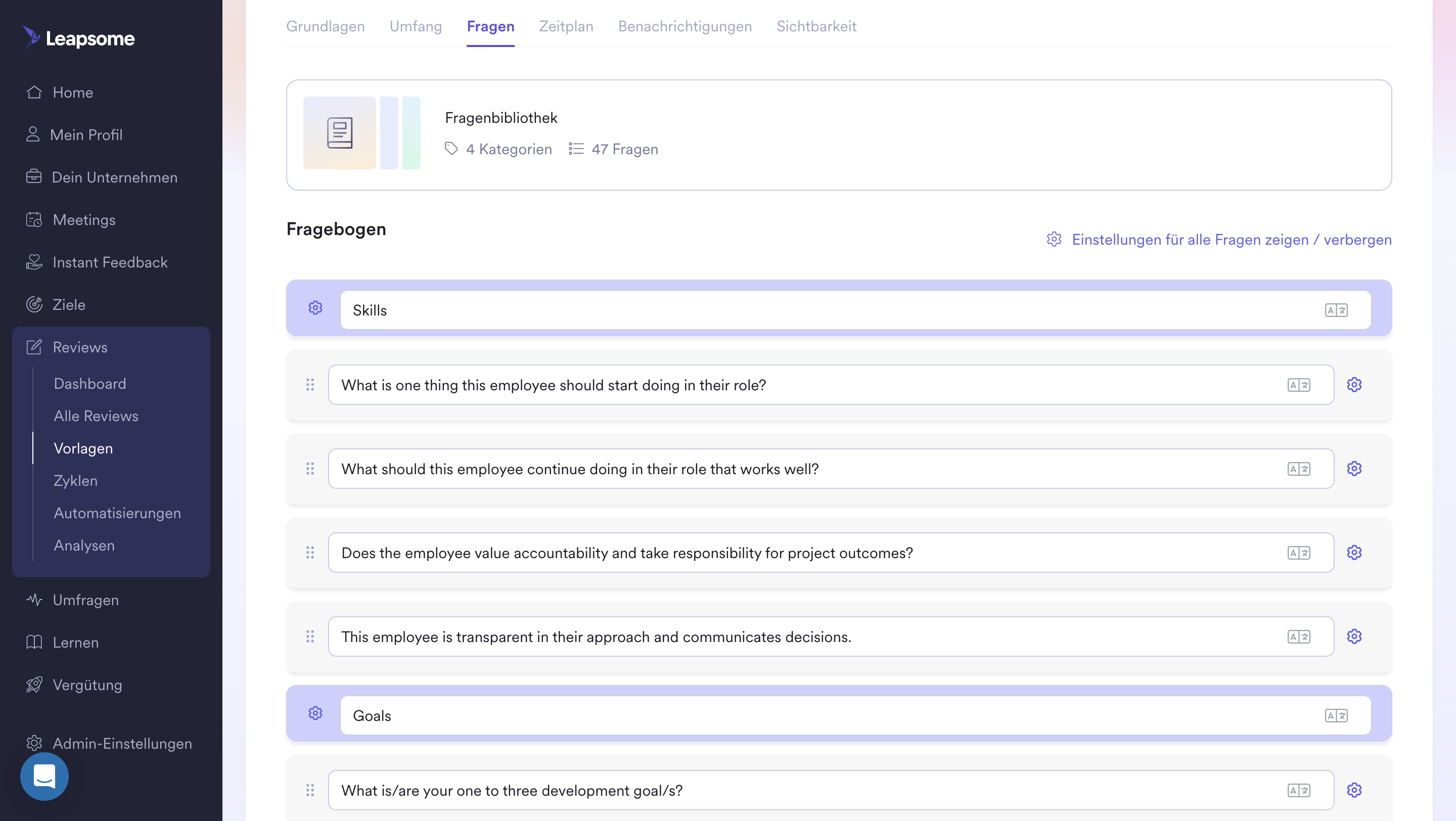Switch to the Zeitplan tab

(x=566, y=27)
